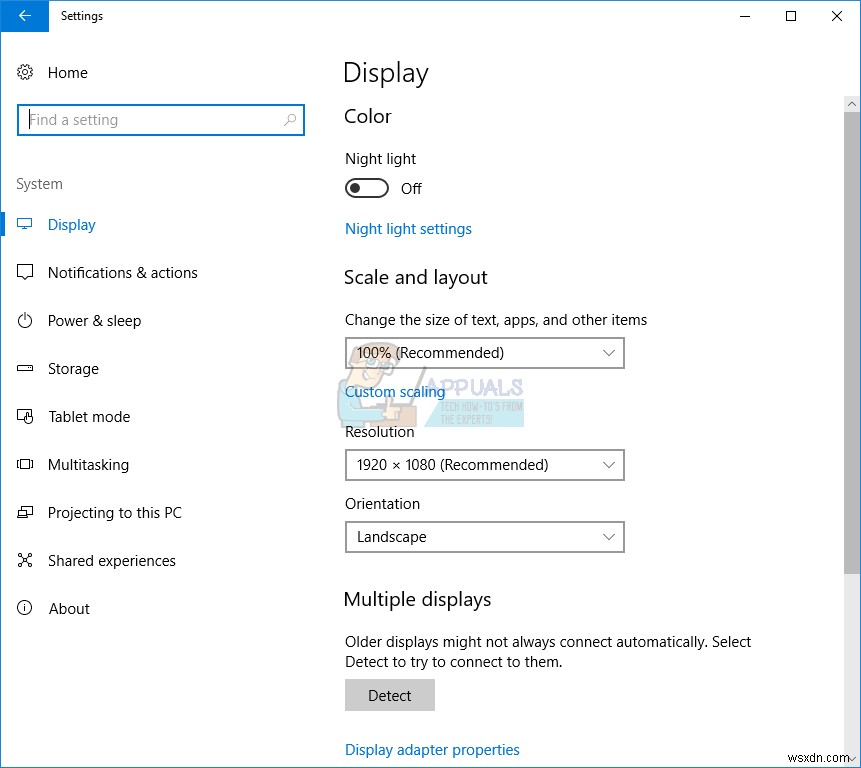
Task: Open Tablet mode settings
Action: pos(89,417)
